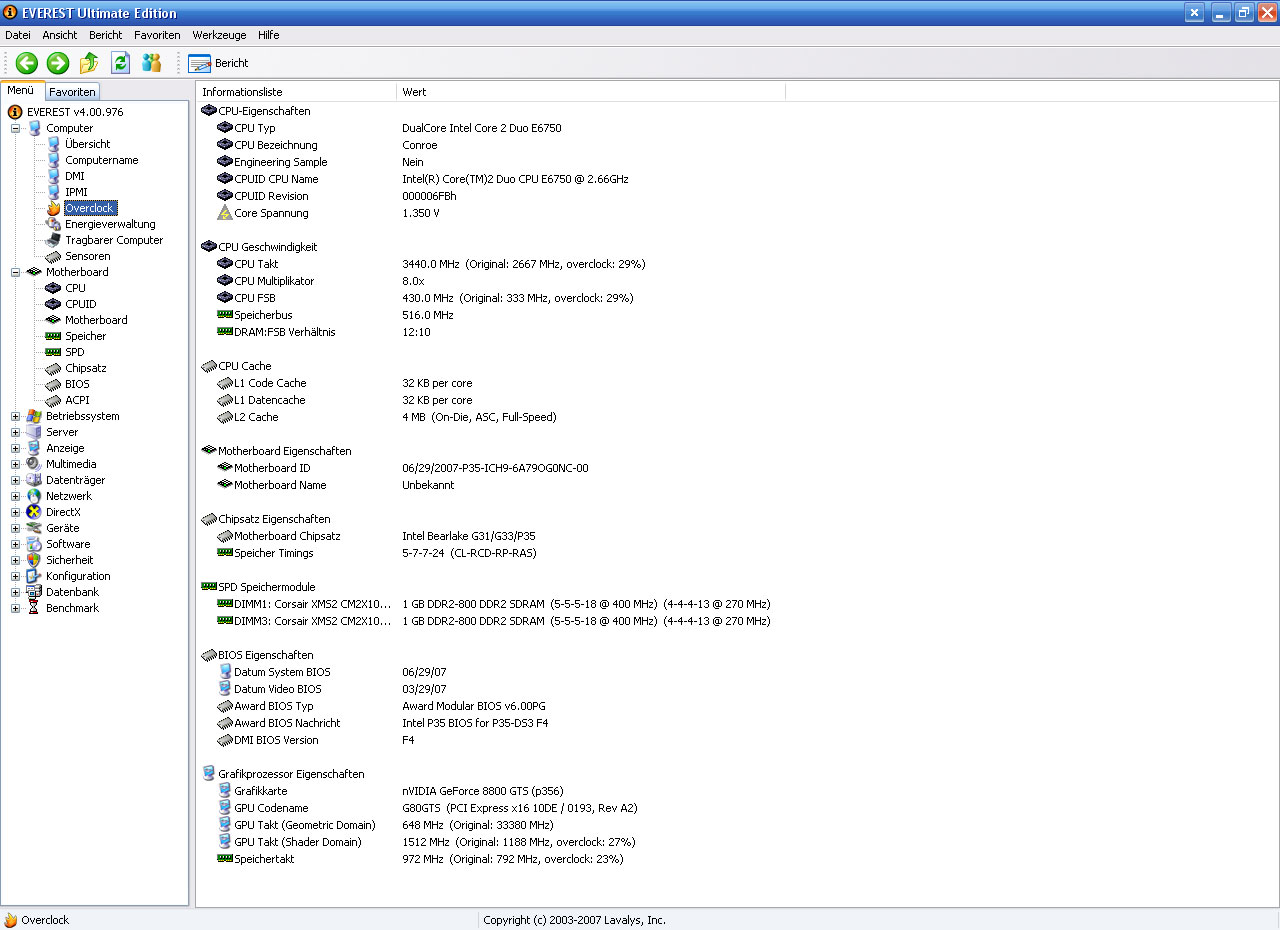Select the CPUID tree item

click(x=81, y=304)
